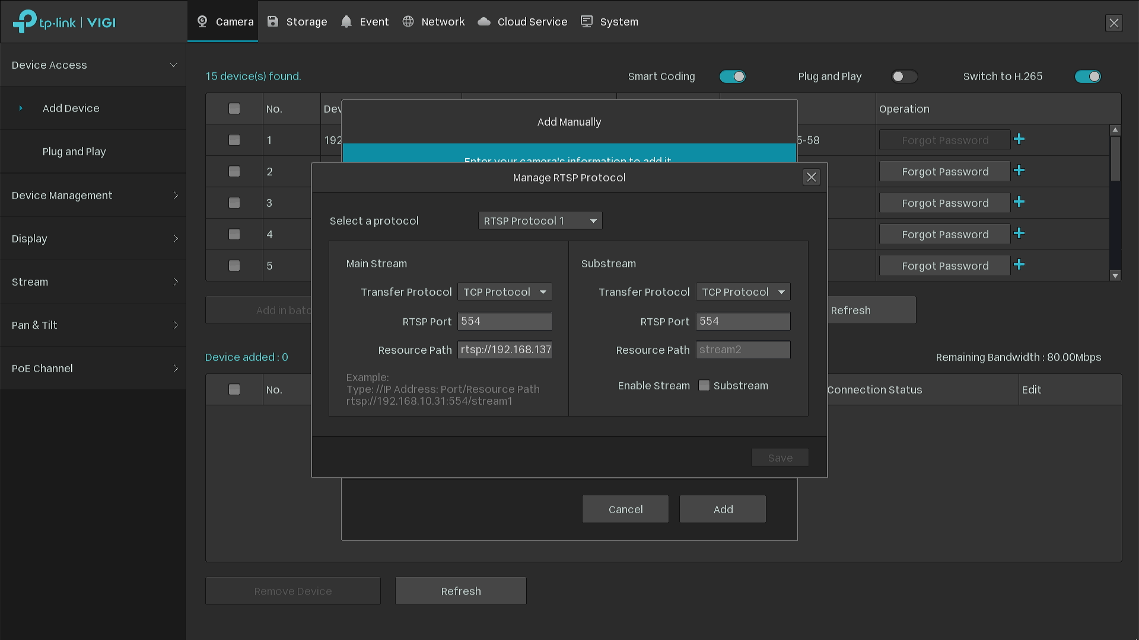Click Forgot Password for device 3
Viewport: 1139px width, 640px height.
pos(944,203)
